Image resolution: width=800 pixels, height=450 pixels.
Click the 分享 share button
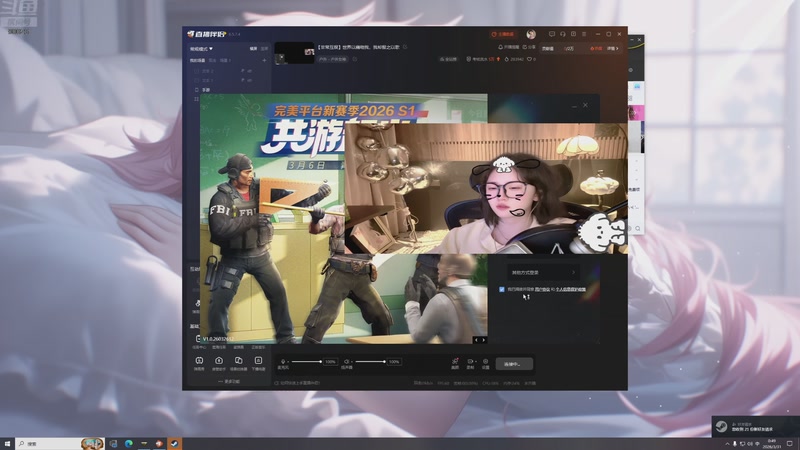pyautogui.click(x=529, y=47)
